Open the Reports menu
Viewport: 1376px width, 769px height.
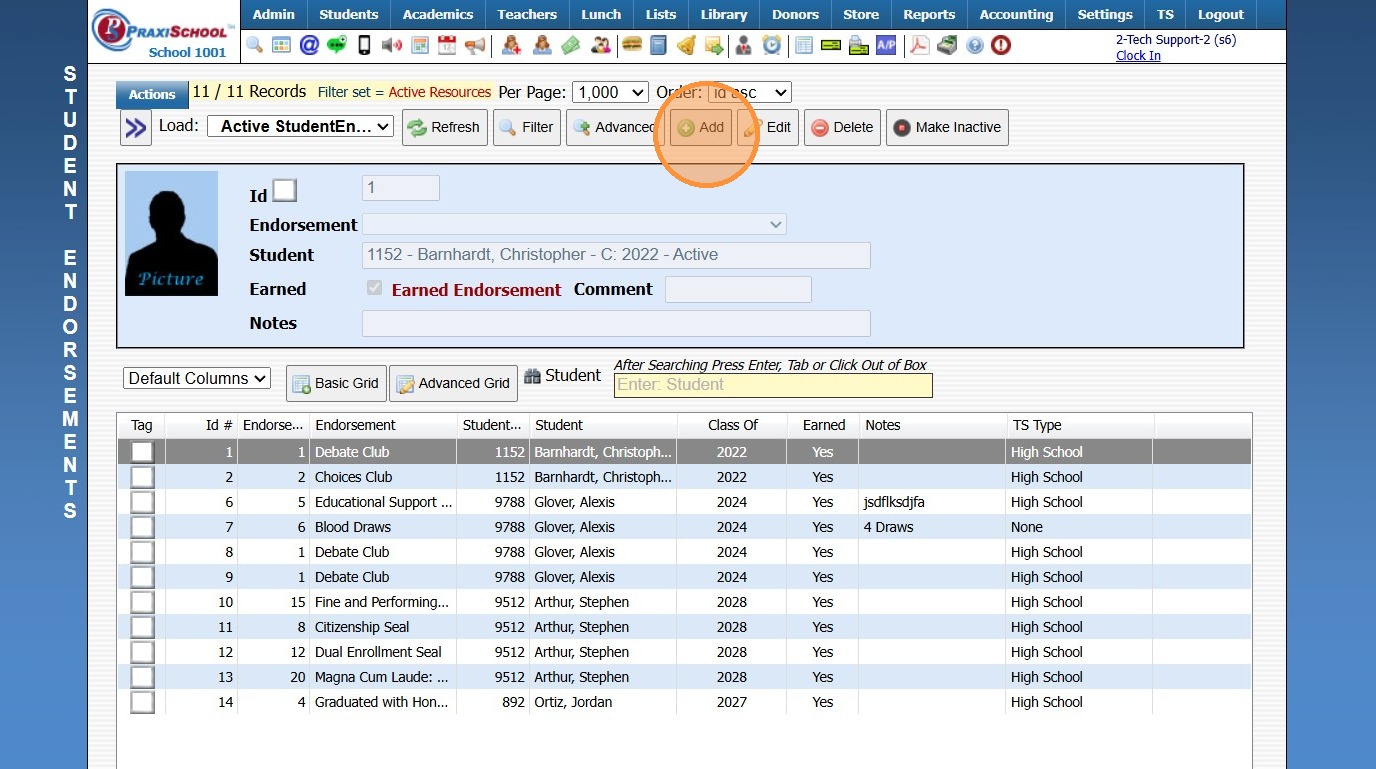coord(928,15)
